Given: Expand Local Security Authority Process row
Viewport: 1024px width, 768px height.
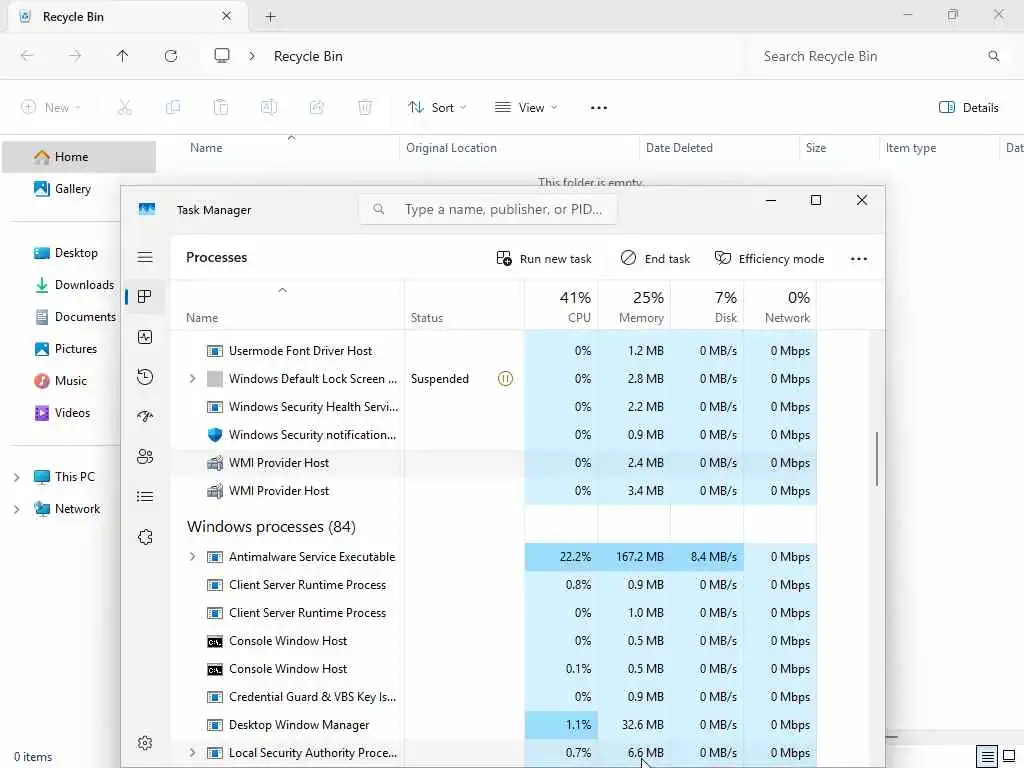Looking at the screenshot, I should point(193,753).
